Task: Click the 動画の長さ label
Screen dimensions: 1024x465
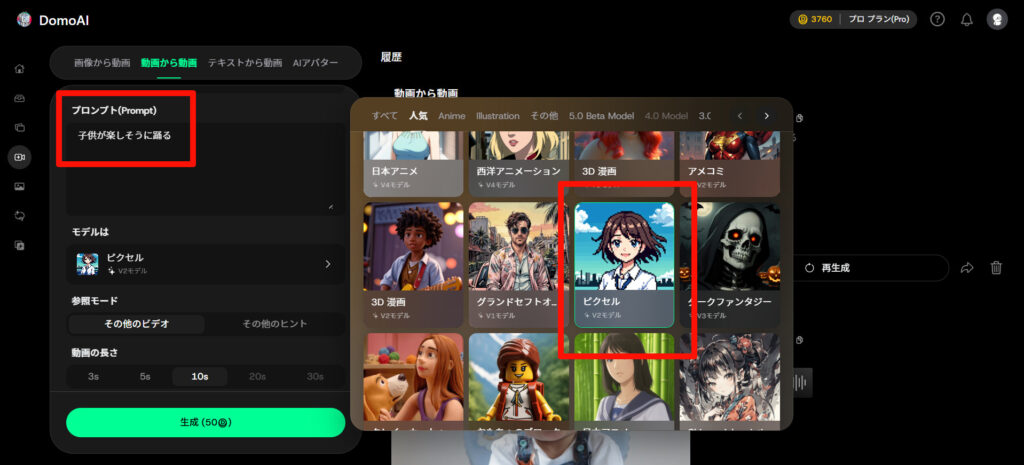Action: click(95, 353)
